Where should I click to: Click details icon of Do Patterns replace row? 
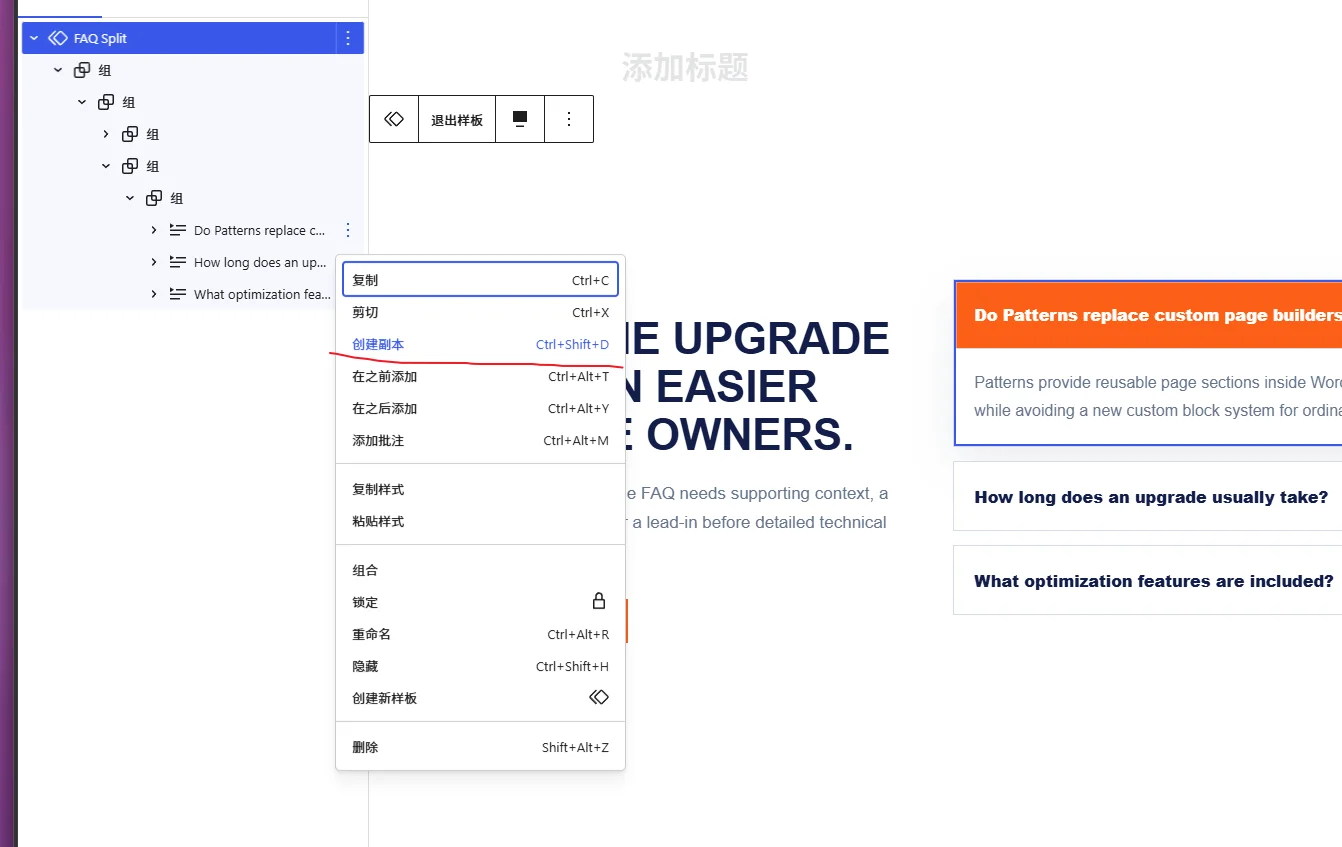pos(178,230)
